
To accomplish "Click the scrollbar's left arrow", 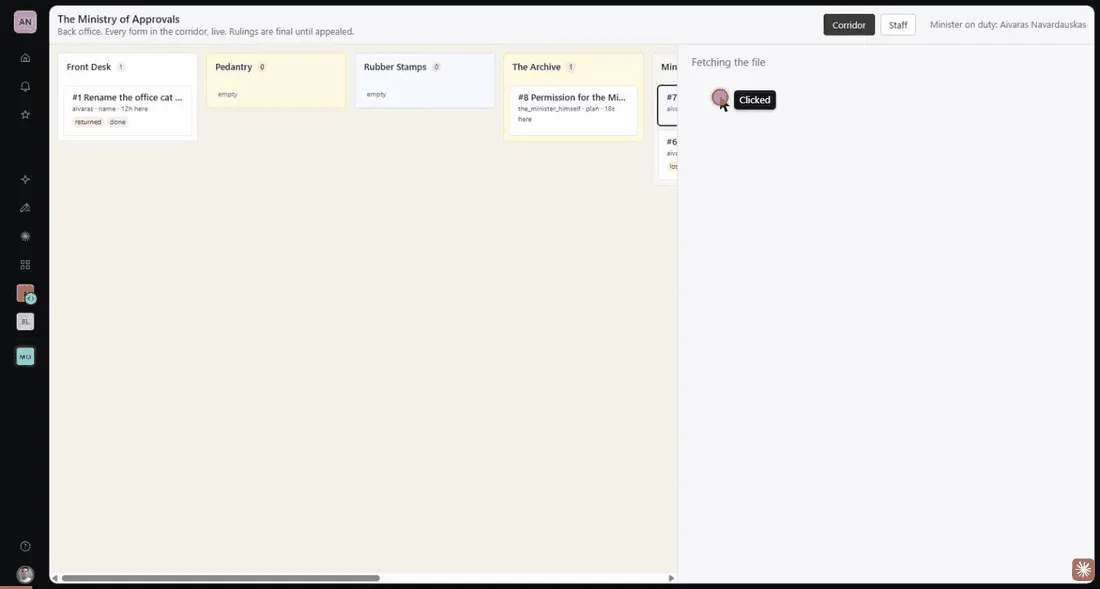I will point(55,578).
